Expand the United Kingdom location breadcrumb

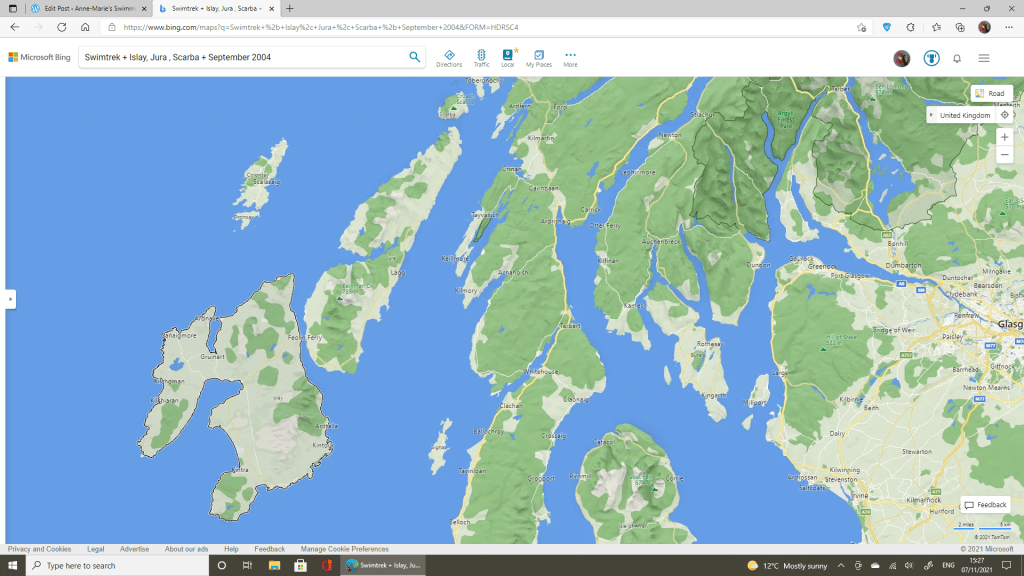coord(932,115)
